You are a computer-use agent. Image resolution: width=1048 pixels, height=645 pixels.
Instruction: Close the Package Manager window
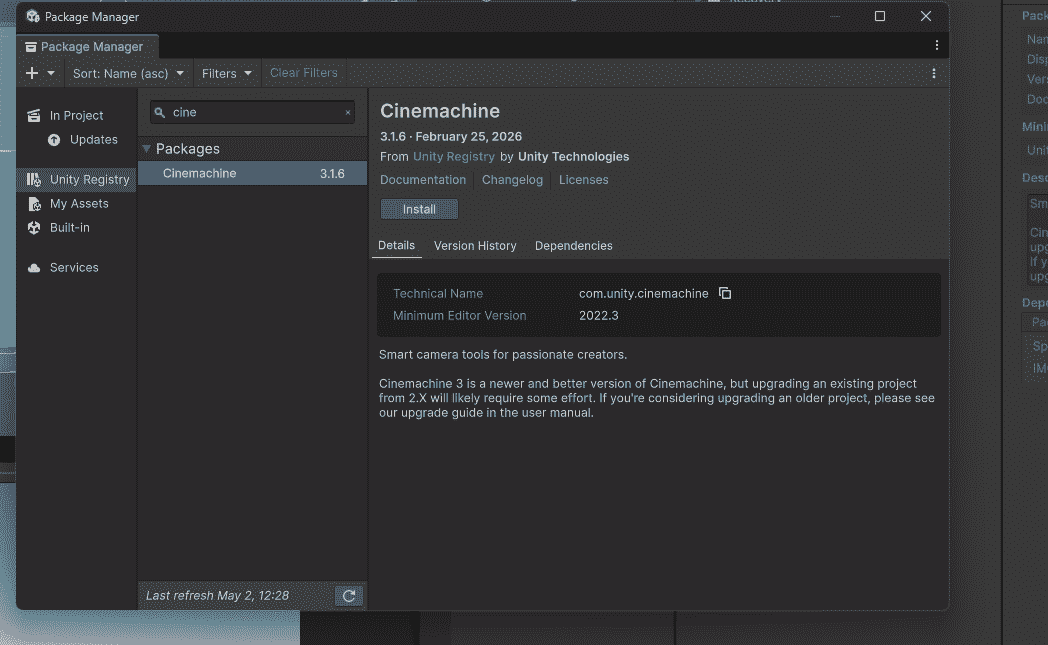click(x=925, y=16)
